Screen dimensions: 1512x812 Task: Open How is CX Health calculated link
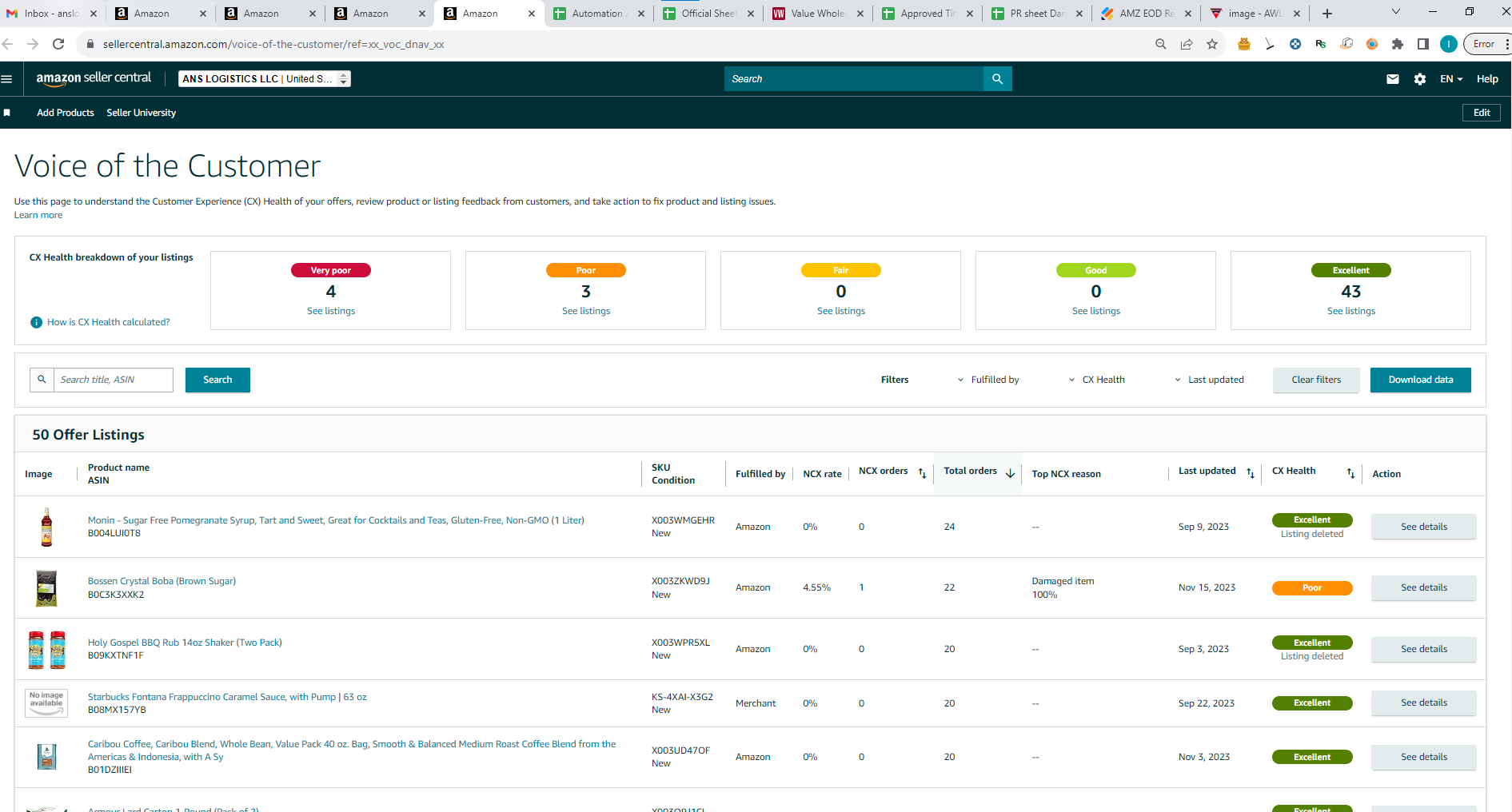(109, 322)
